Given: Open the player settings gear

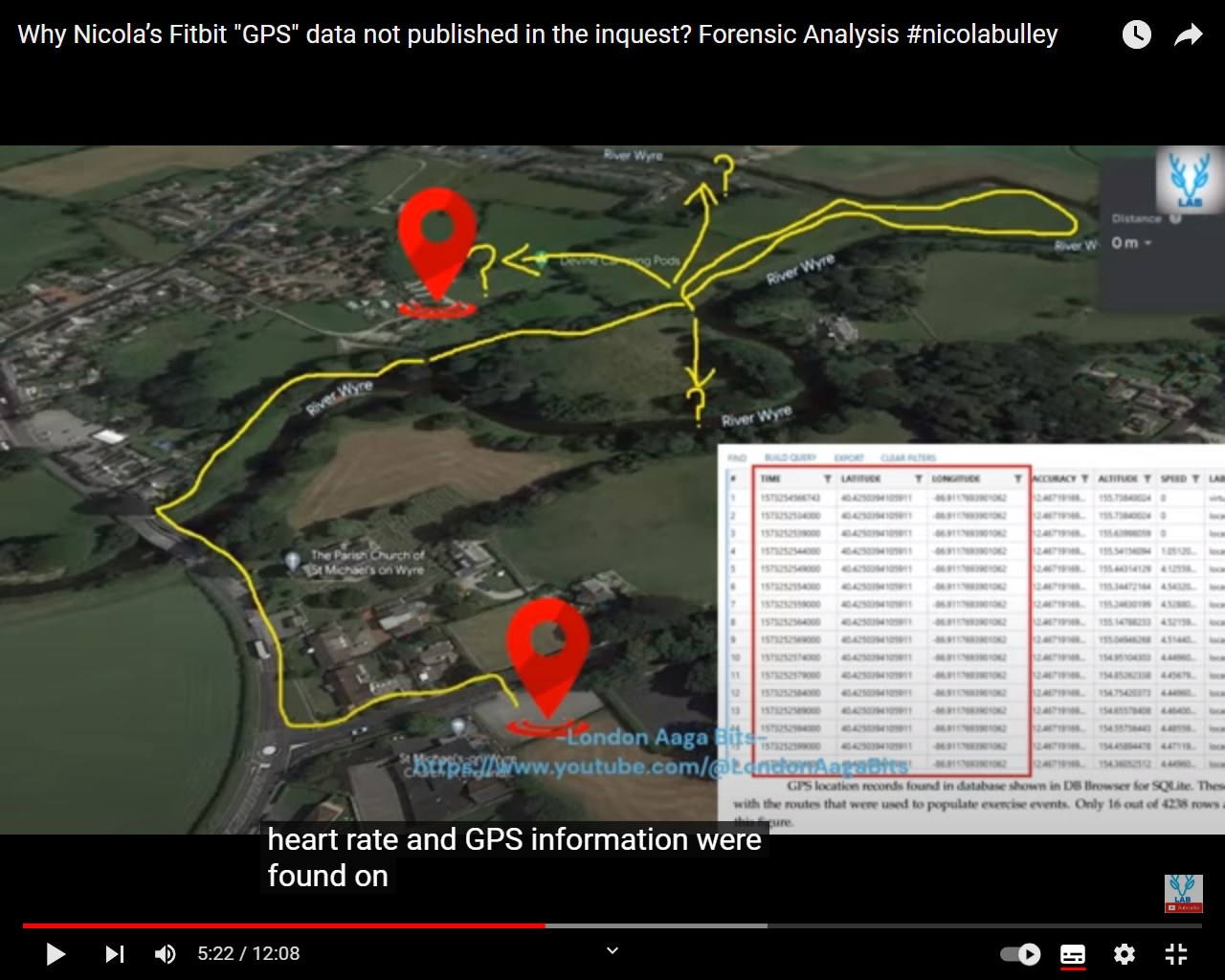Looking at the screenshot, I should point(1125,954).
